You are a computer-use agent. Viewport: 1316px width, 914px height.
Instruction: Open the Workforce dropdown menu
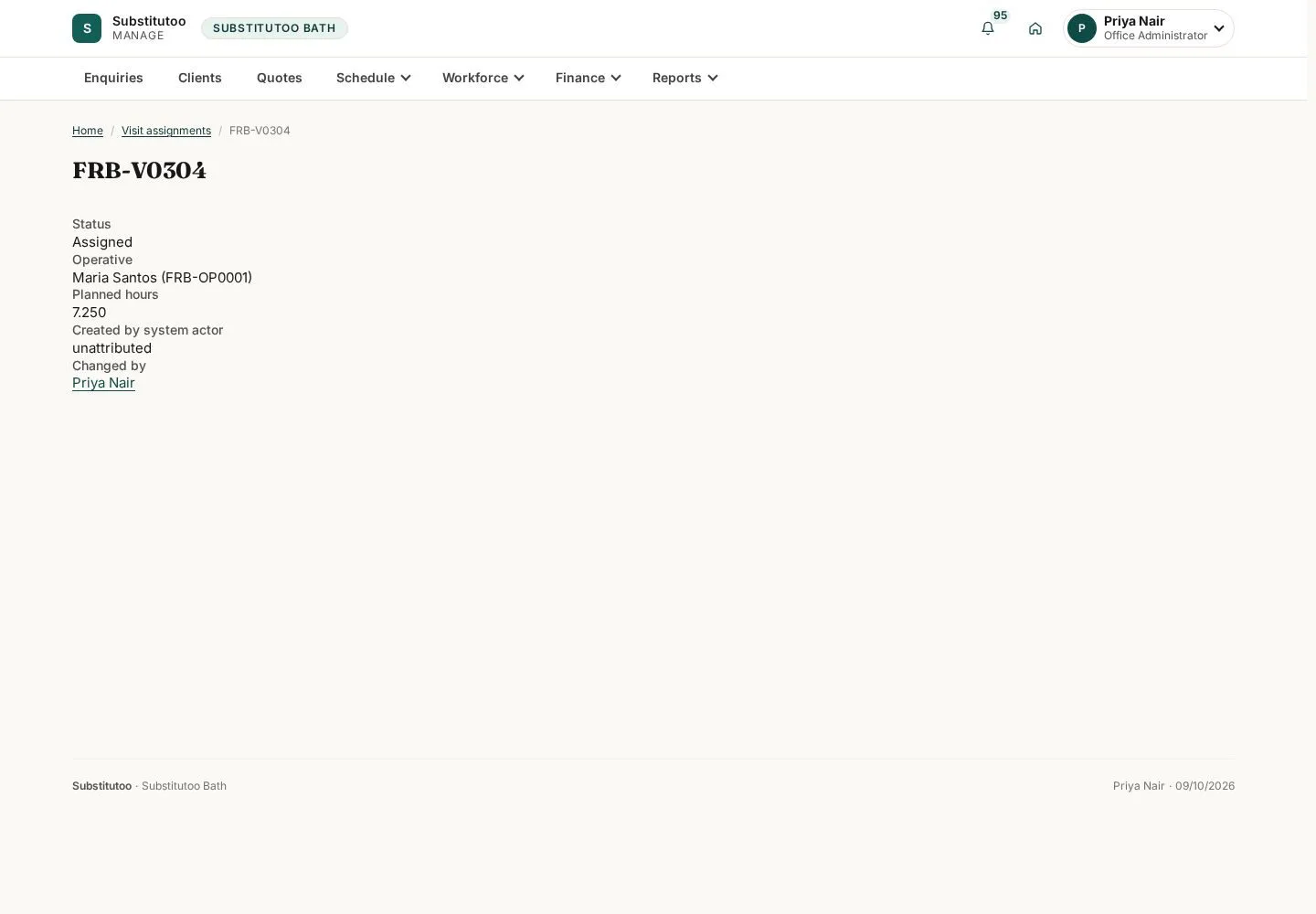[x=483, y=78]
